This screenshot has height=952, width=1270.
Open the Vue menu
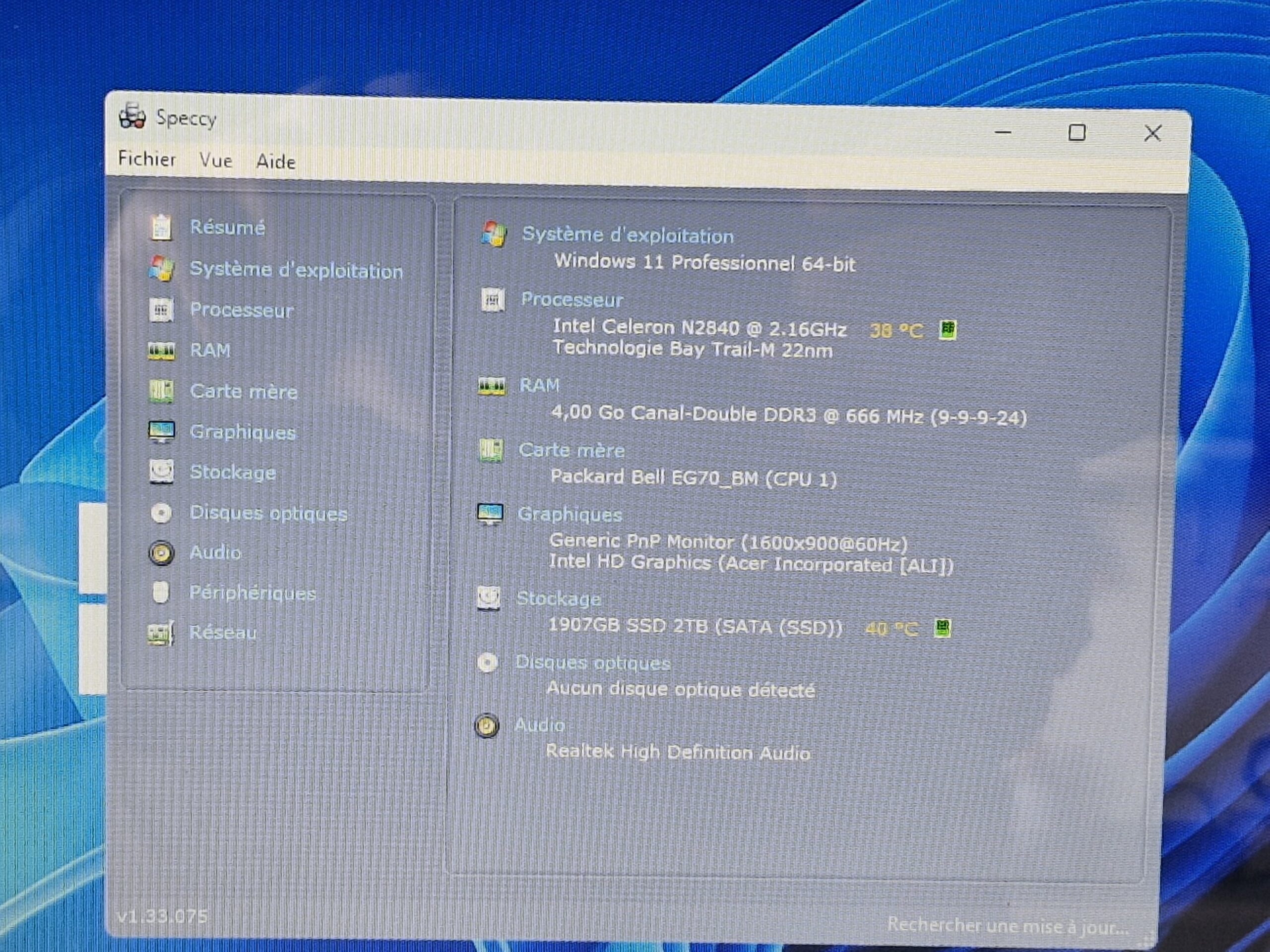(216, 161)
